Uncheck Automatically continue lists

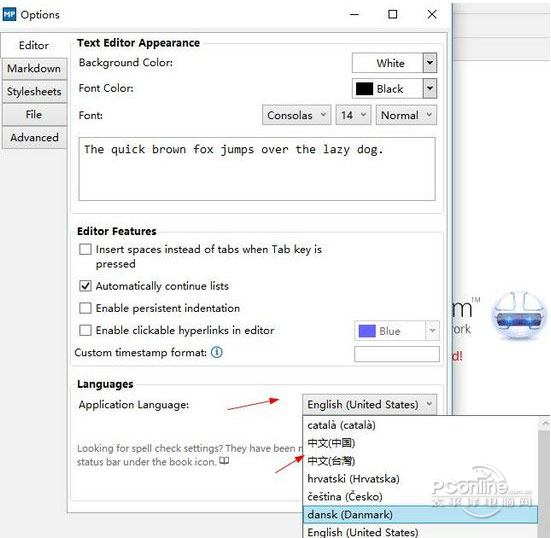tap(85, 286)
